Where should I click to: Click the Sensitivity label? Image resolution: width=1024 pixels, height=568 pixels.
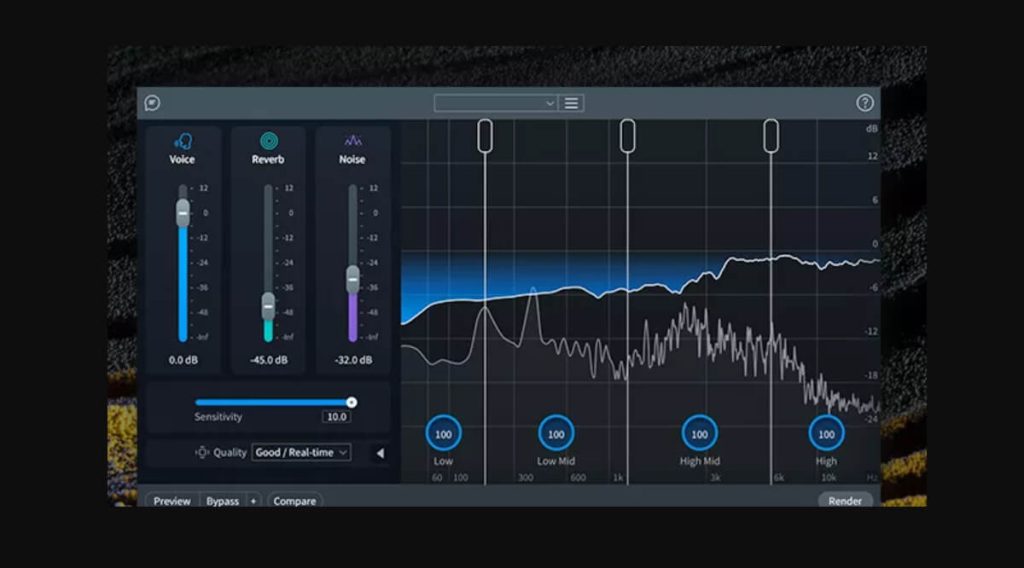tap(218, 417)
